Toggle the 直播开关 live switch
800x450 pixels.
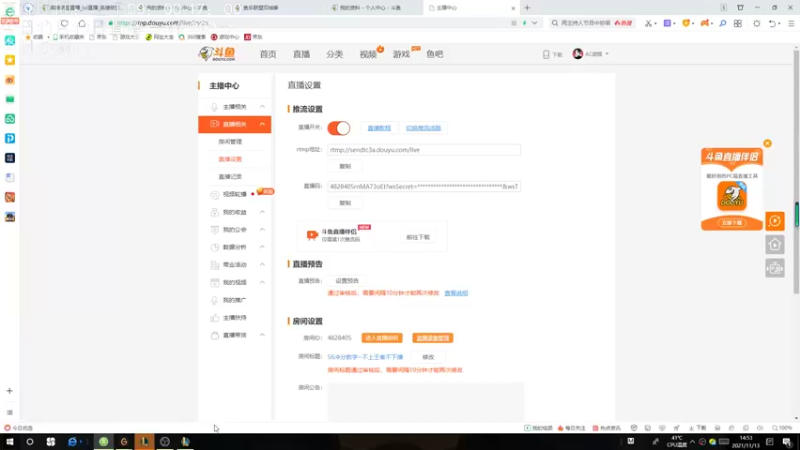pyautogui.click(x=339, y=128)
